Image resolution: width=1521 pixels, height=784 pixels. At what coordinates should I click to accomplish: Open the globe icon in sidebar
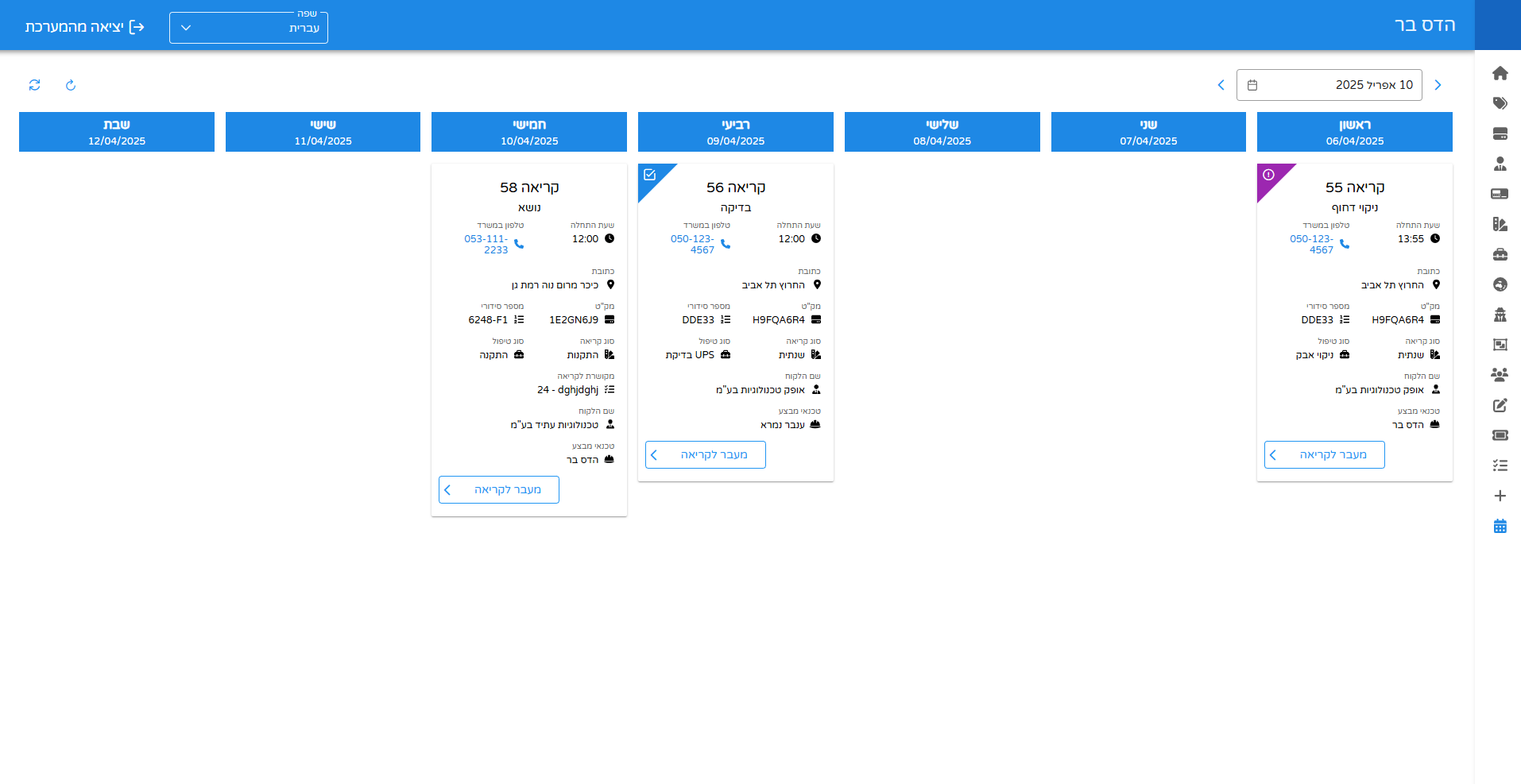1500,284
